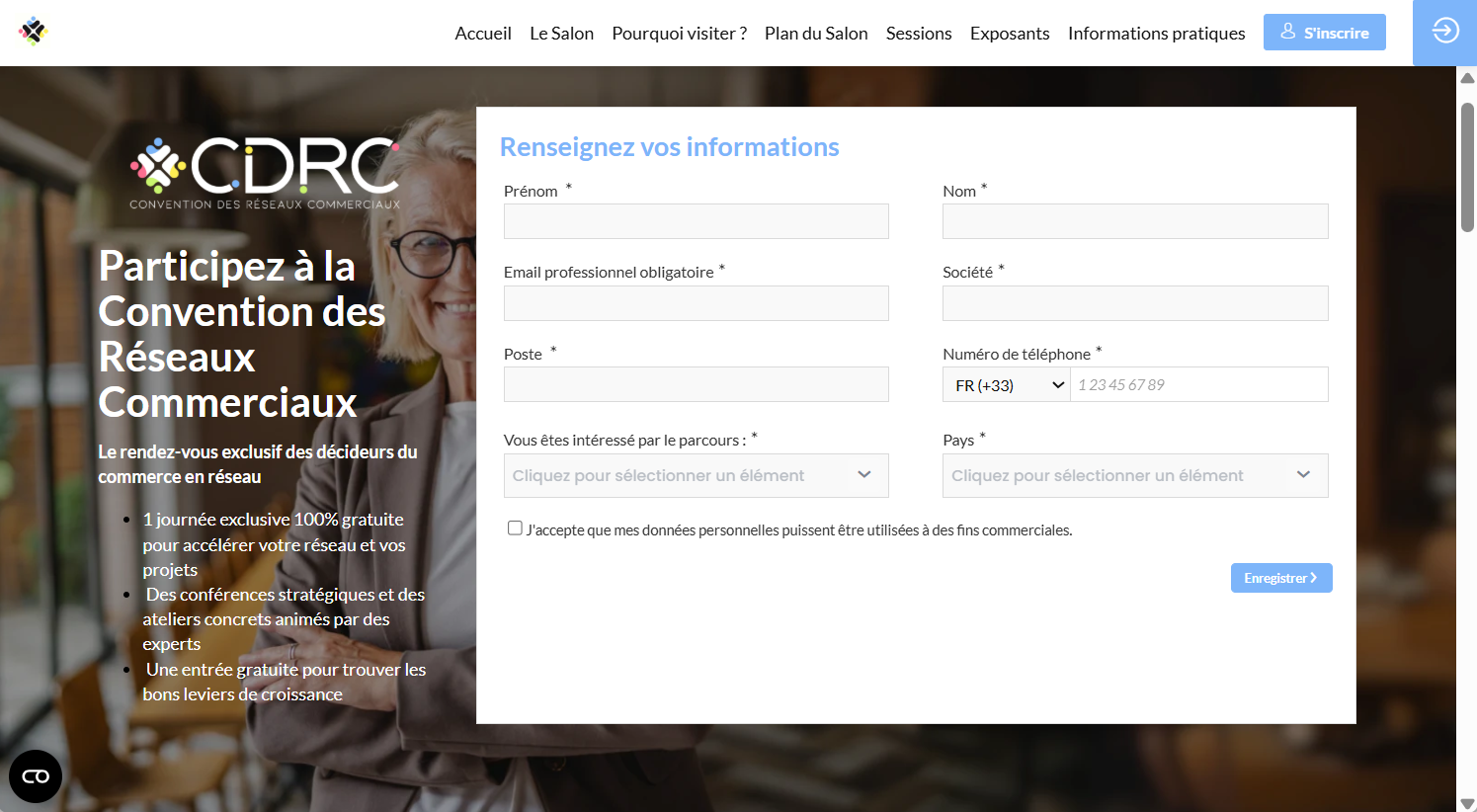Viewport: 1477px width, 812px height.
Task: Tick the personal data commercial use checkbox
Action: (x=515, y=528)
